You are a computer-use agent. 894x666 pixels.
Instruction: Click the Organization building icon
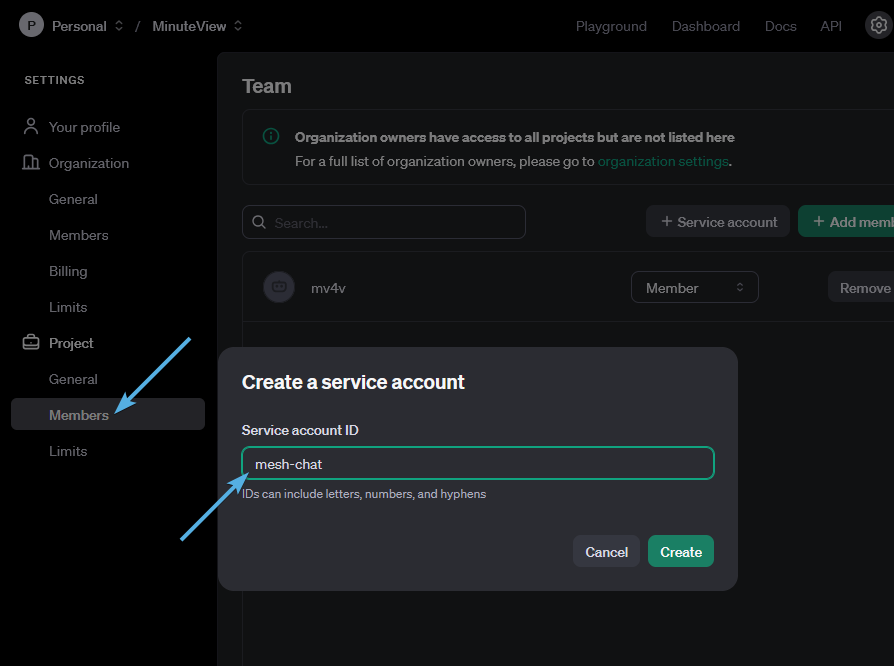[x=29, y=163]
